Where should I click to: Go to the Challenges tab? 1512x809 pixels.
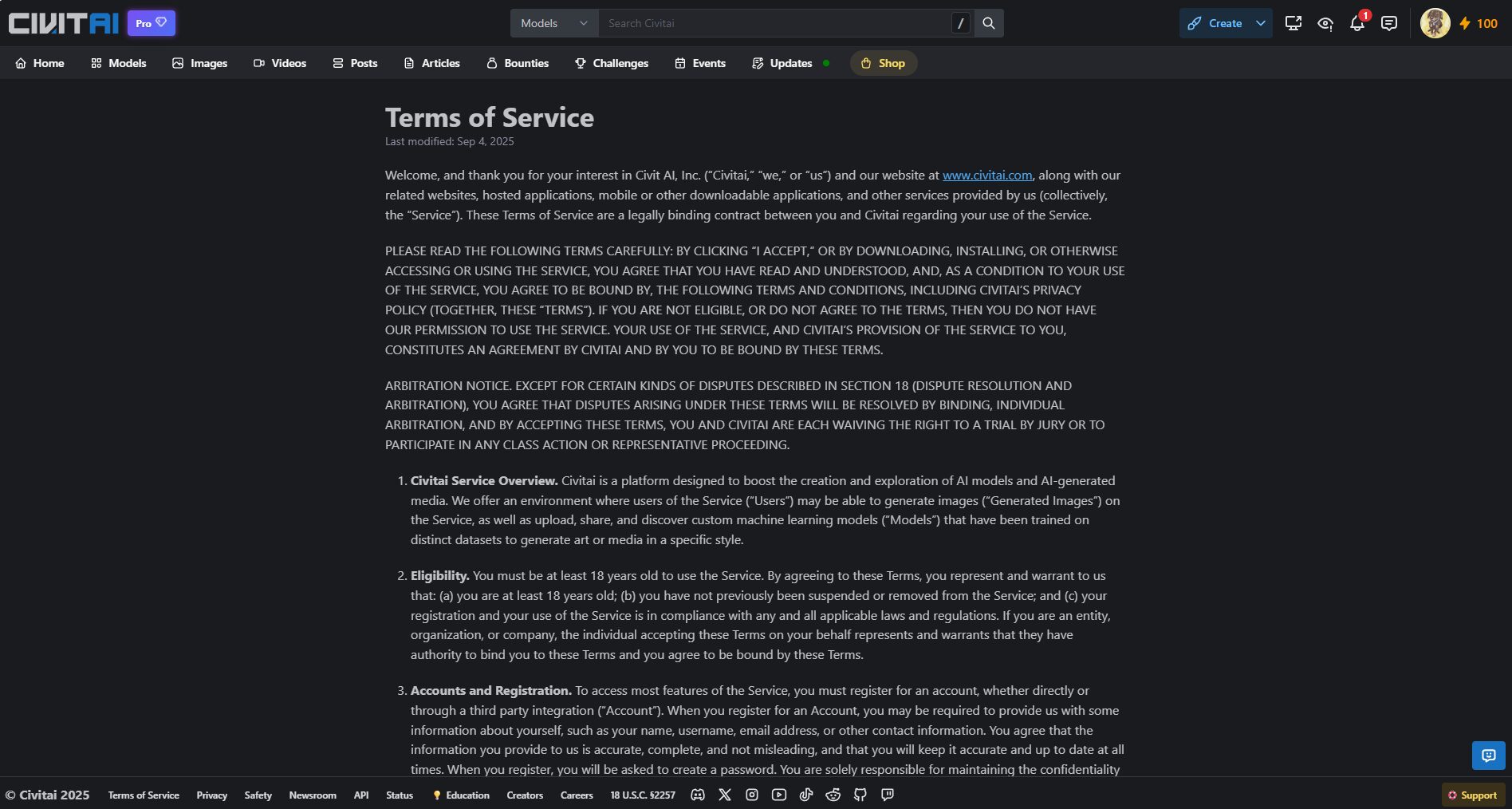tap(612, 63)
